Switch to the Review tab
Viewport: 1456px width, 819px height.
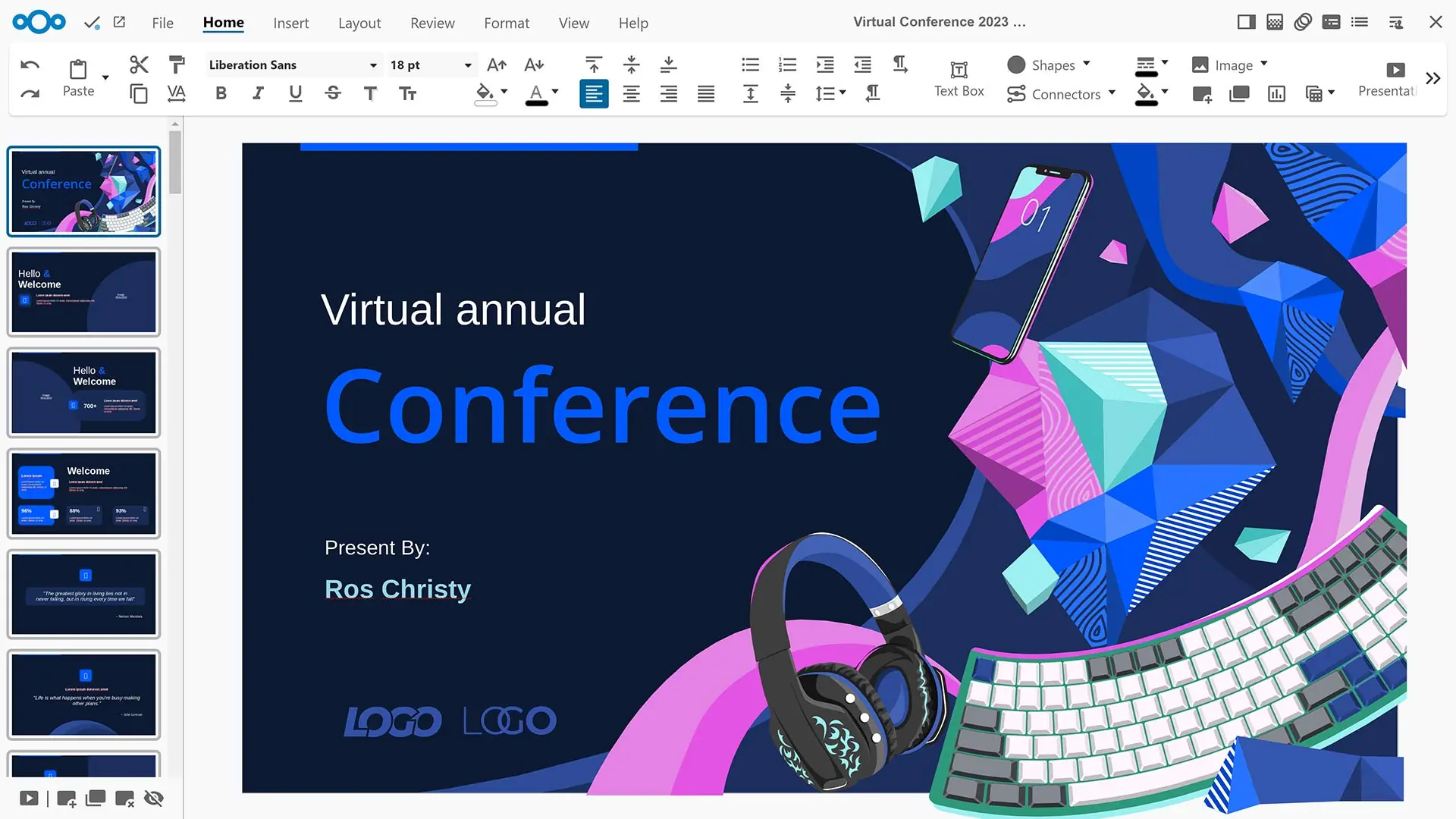432,23
